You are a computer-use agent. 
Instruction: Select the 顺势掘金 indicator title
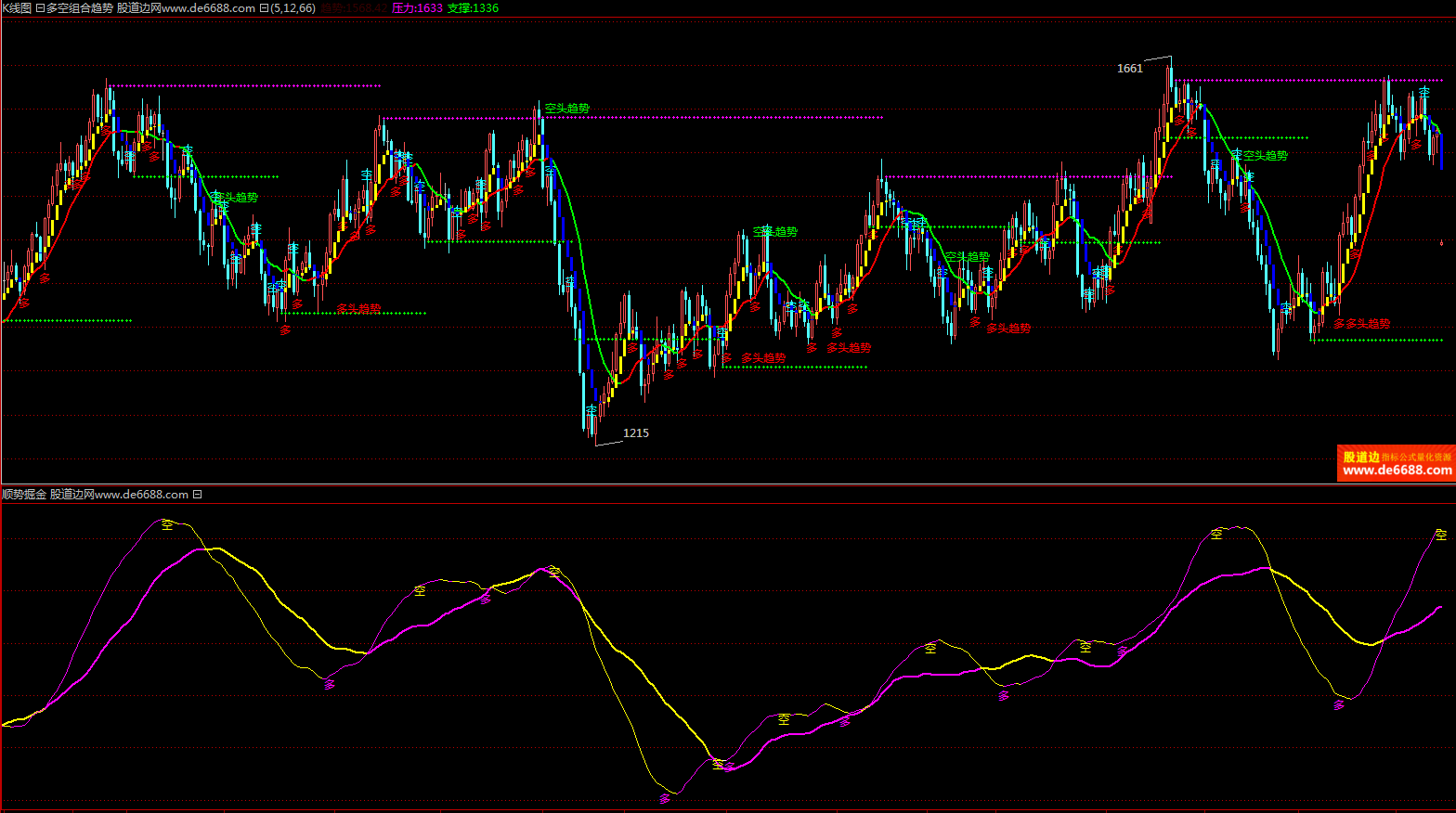[24, 495]
